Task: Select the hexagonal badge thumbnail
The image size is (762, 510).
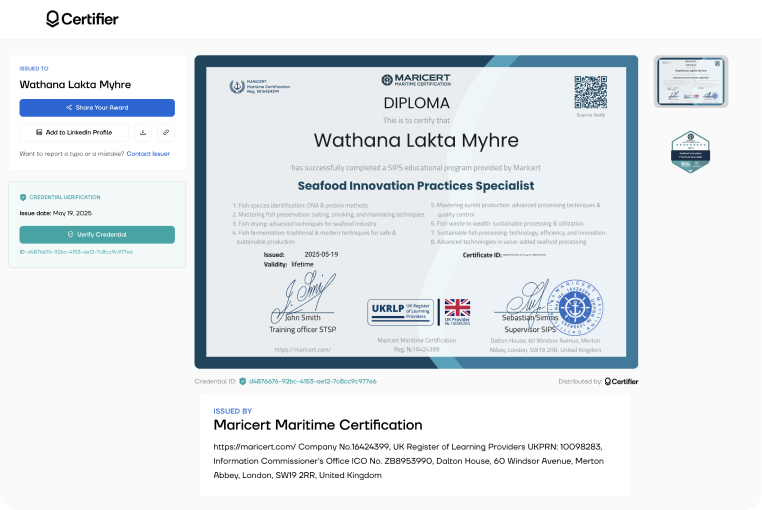Action: point(691,152)
